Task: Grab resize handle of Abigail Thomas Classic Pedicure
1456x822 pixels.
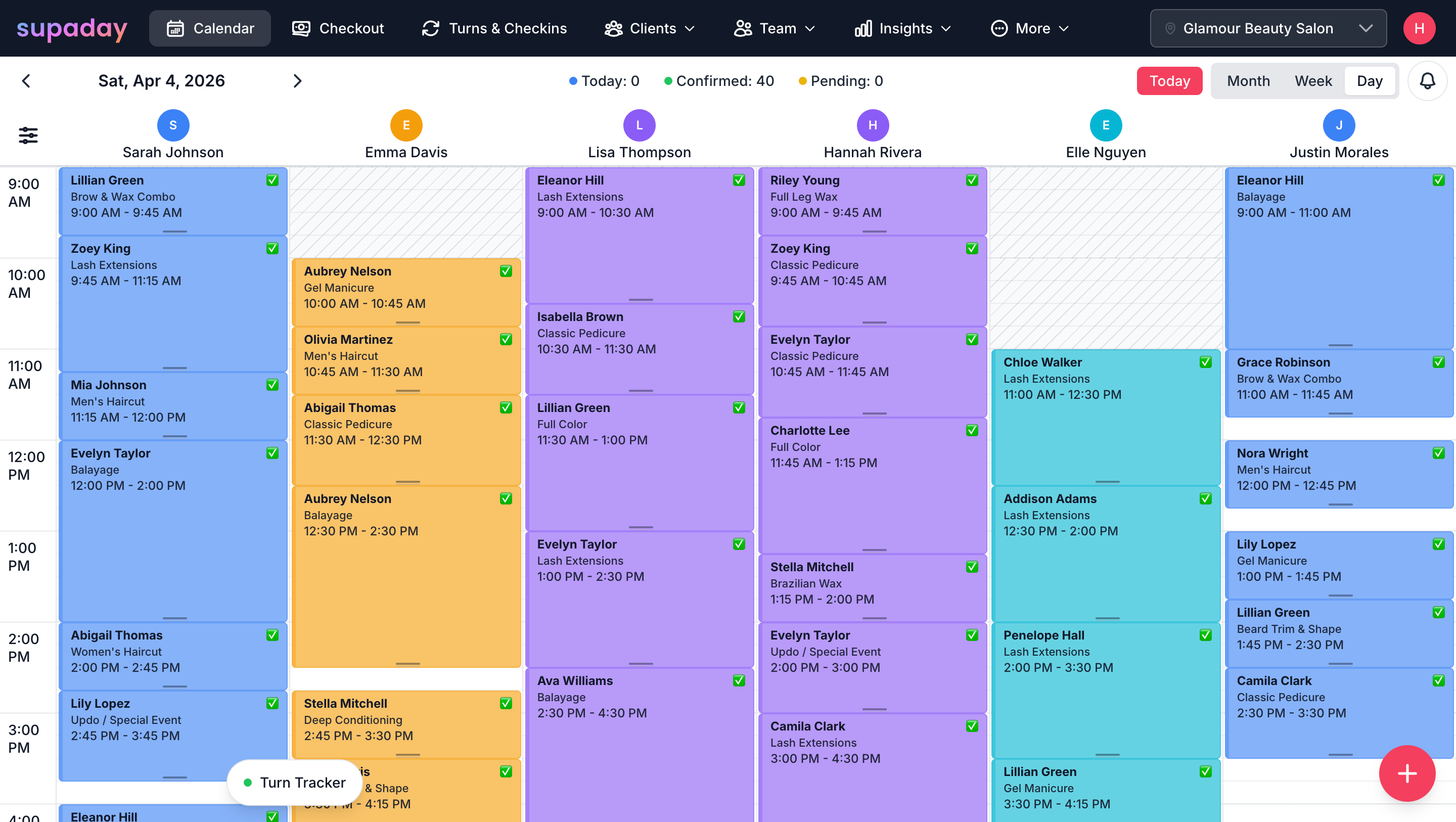Action: coord(407,482)
